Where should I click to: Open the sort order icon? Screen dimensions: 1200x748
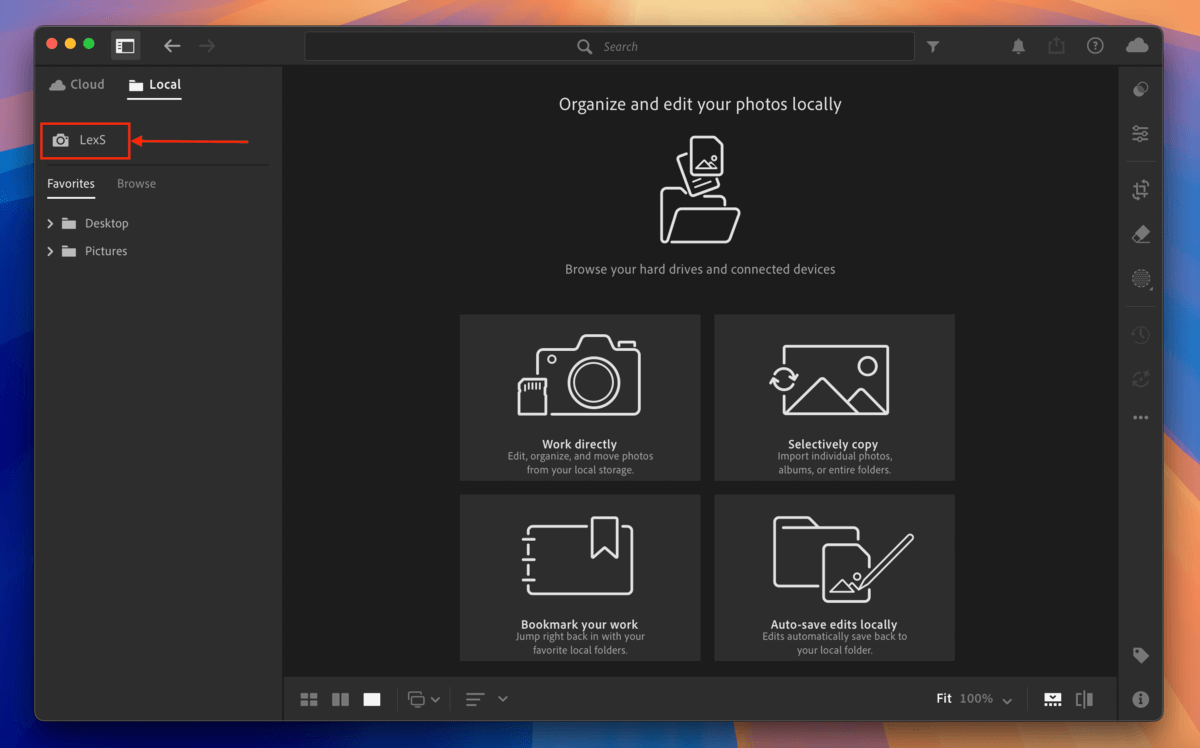click(x=475, y=699)
